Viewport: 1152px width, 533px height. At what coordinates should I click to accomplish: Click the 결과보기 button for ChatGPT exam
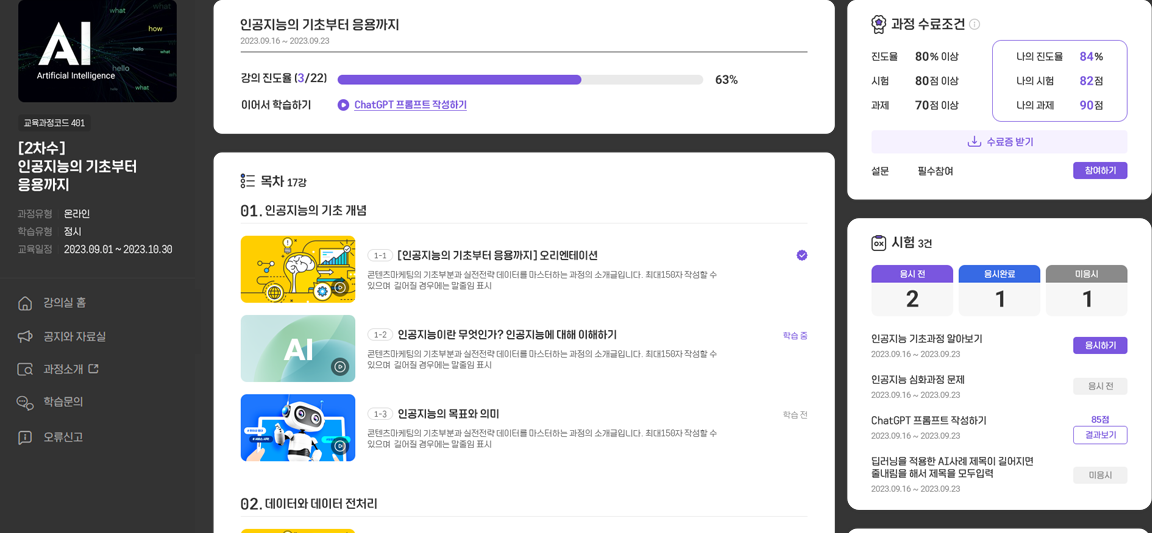[1100, 435]
